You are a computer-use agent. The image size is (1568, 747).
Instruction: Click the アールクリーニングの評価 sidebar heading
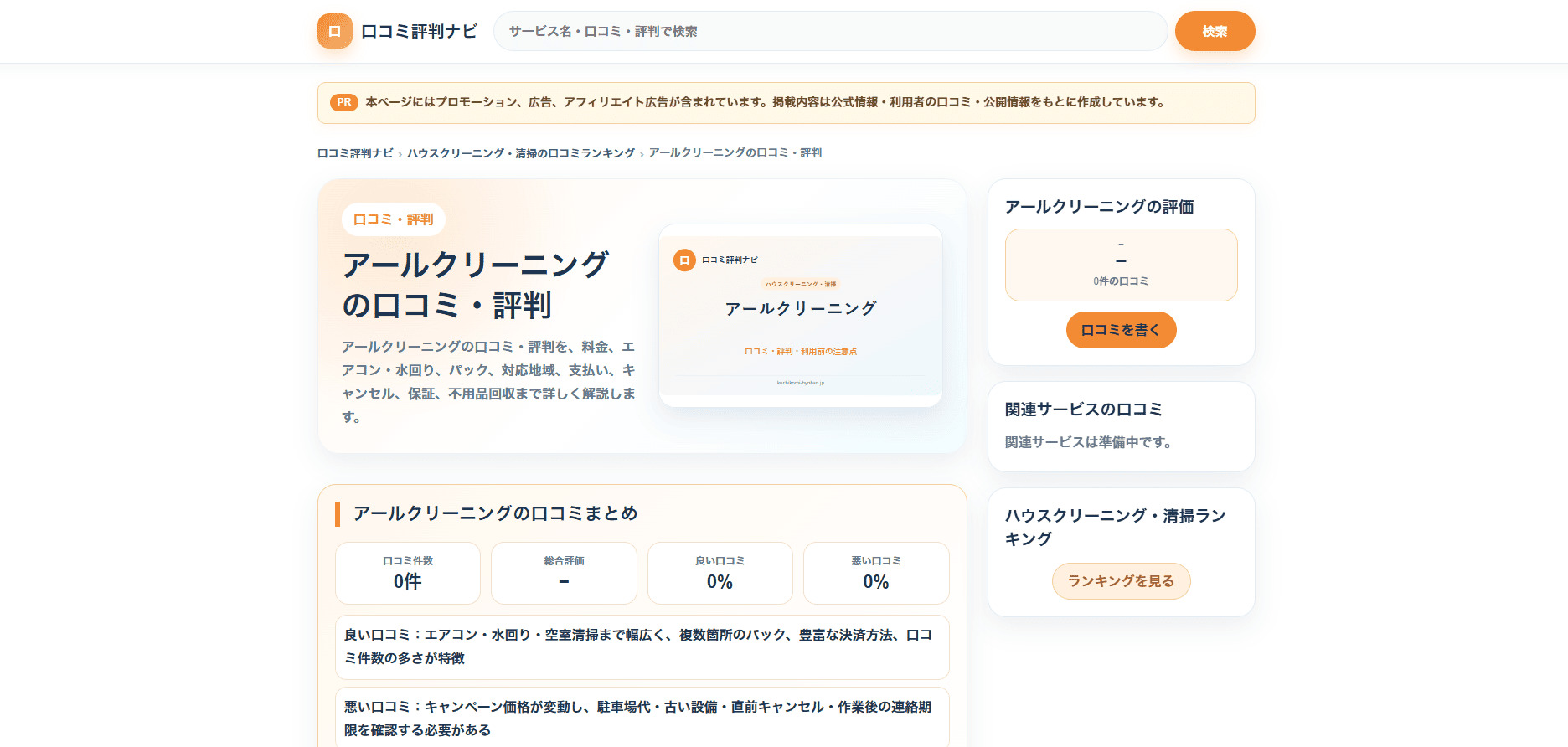1099,207
